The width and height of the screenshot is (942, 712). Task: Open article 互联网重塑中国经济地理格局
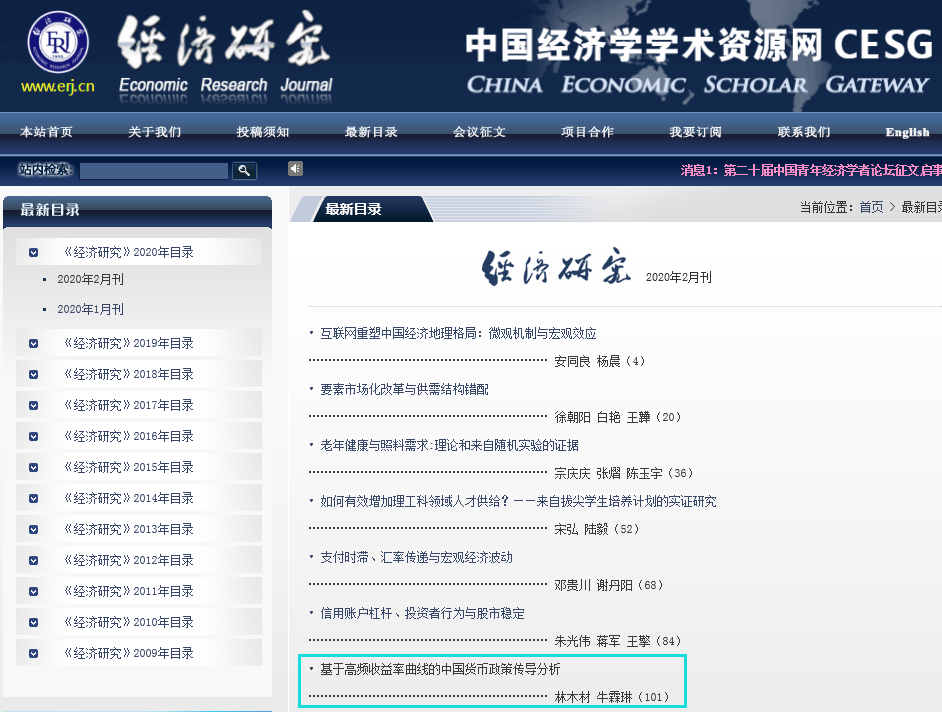(x=458, y=333)
